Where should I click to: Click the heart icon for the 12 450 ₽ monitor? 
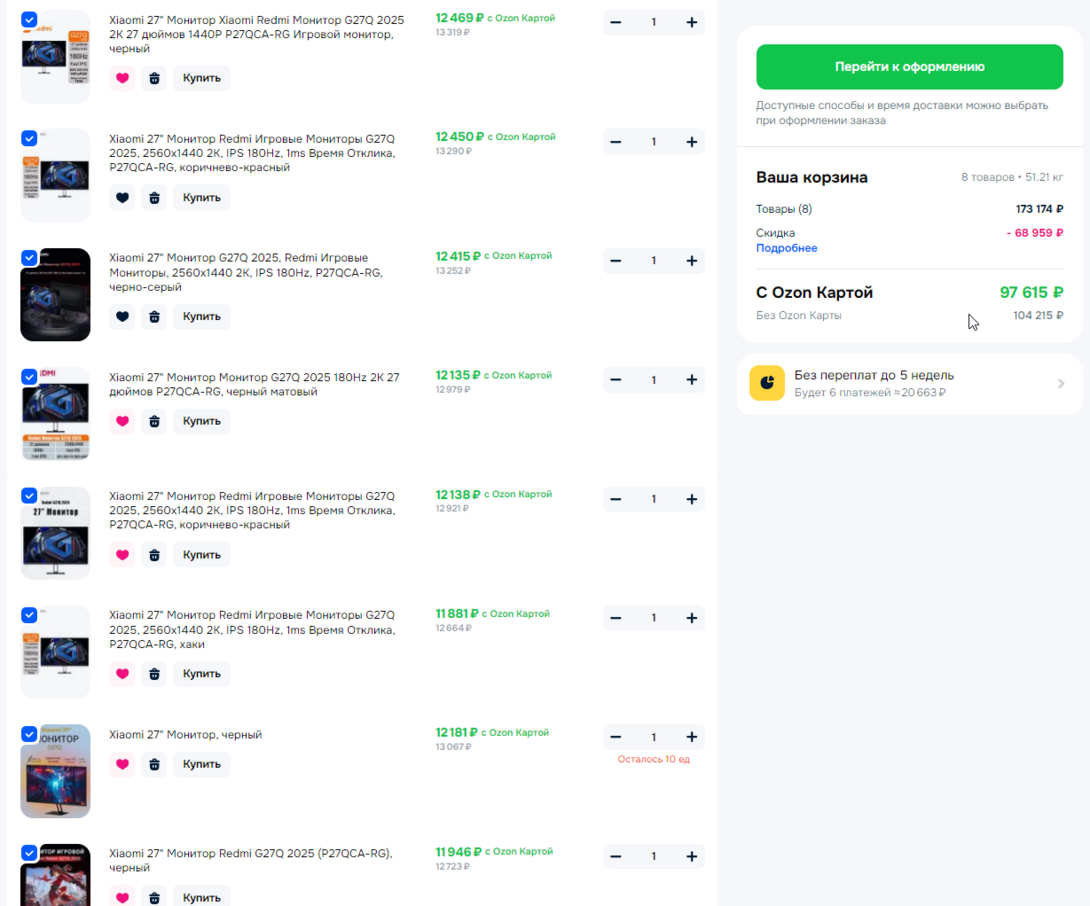click(122, 198)
